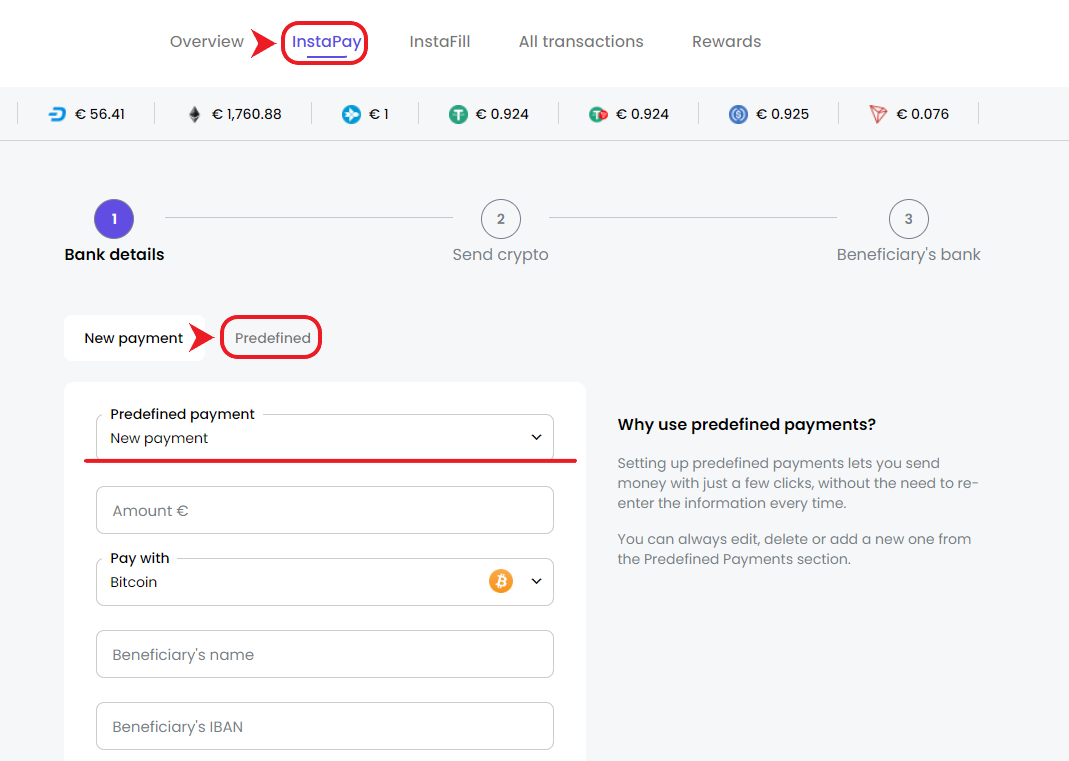Click the blue coin icon priced € 1

pos(351,114)
